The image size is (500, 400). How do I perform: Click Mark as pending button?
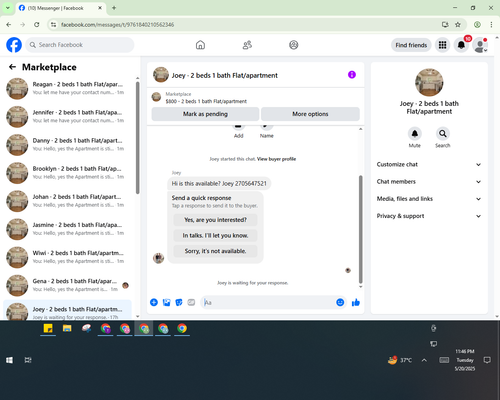coord(205,114)
